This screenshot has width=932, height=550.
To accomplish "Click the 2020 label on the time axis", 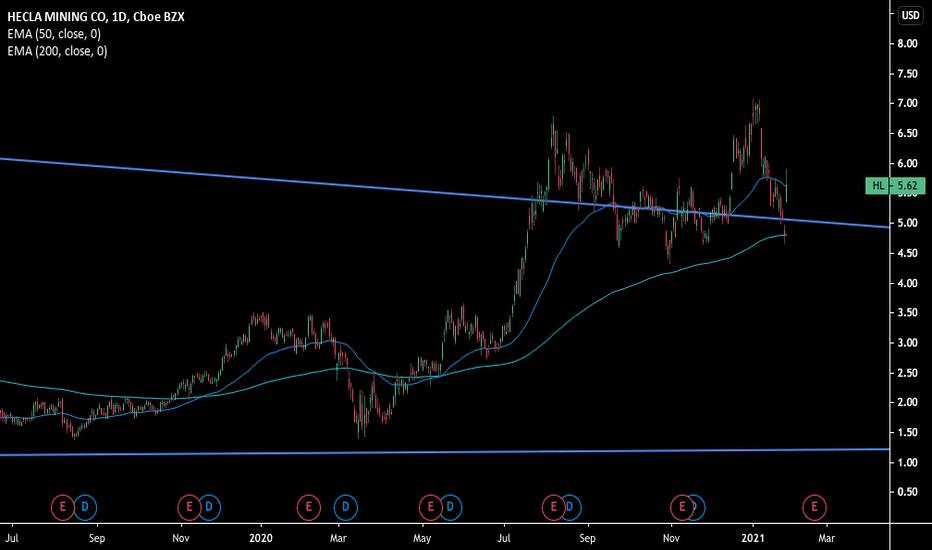I will coord(261,538).
